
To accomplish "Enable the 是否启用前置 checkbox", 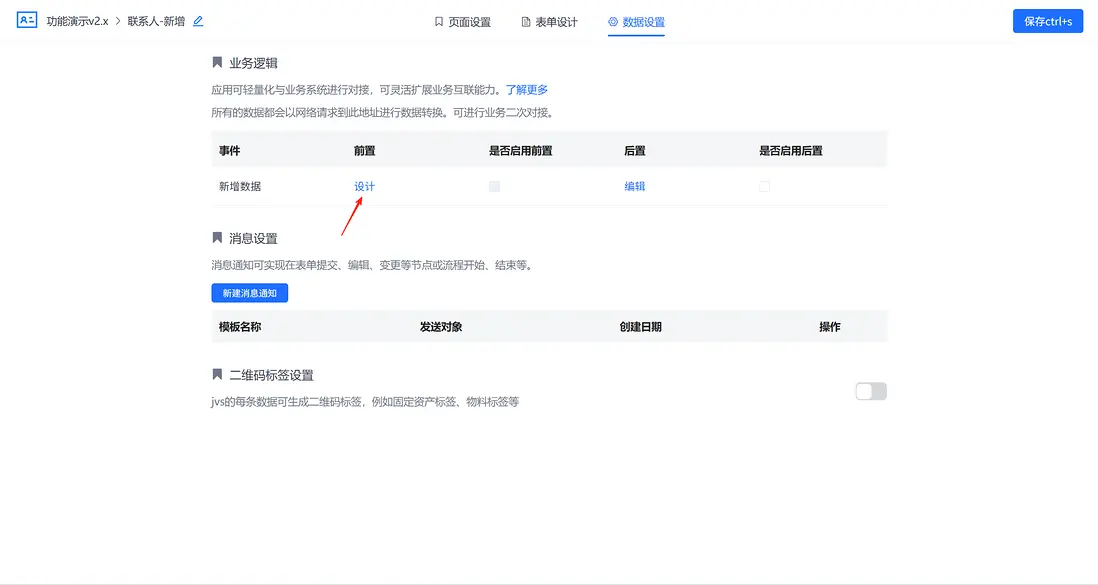I will tap(494, 186).
